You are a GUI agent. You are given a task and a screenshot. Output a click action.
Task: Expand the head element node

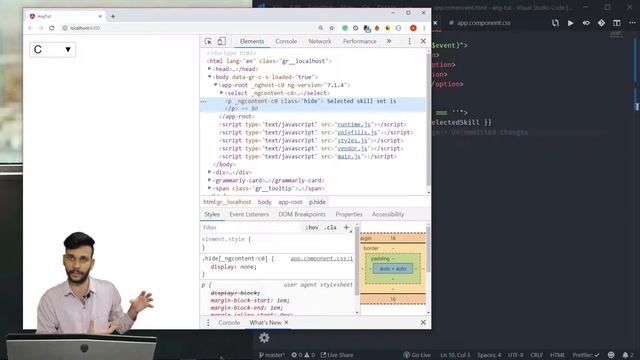[209, 69]
